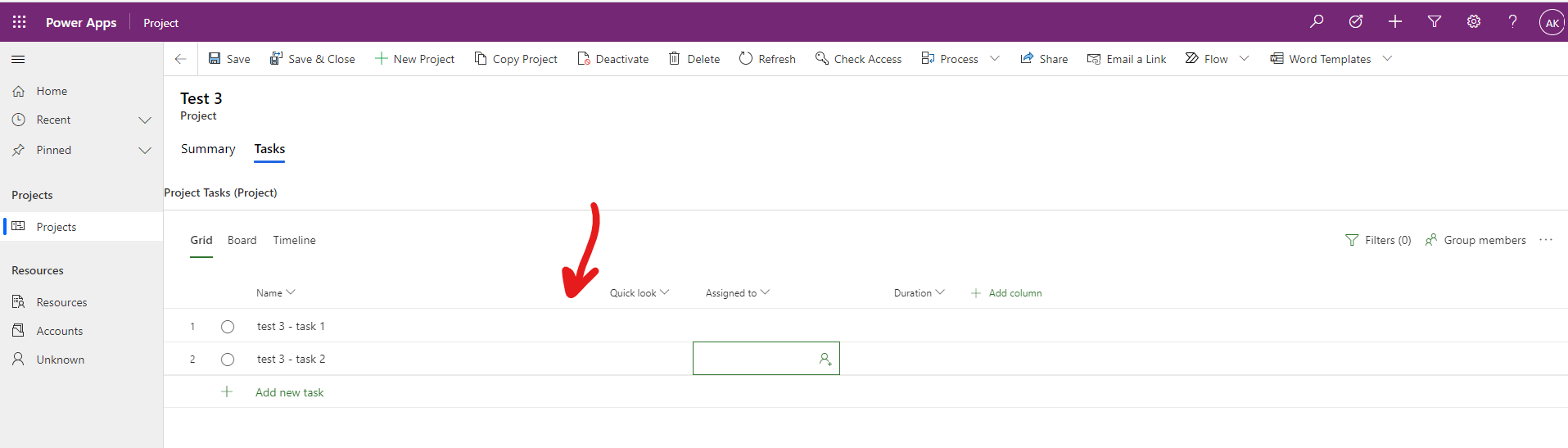This screenshot has height=448, width=1568.
Task: Open the more options ellipsis menu
Action: click(1546, 240)
